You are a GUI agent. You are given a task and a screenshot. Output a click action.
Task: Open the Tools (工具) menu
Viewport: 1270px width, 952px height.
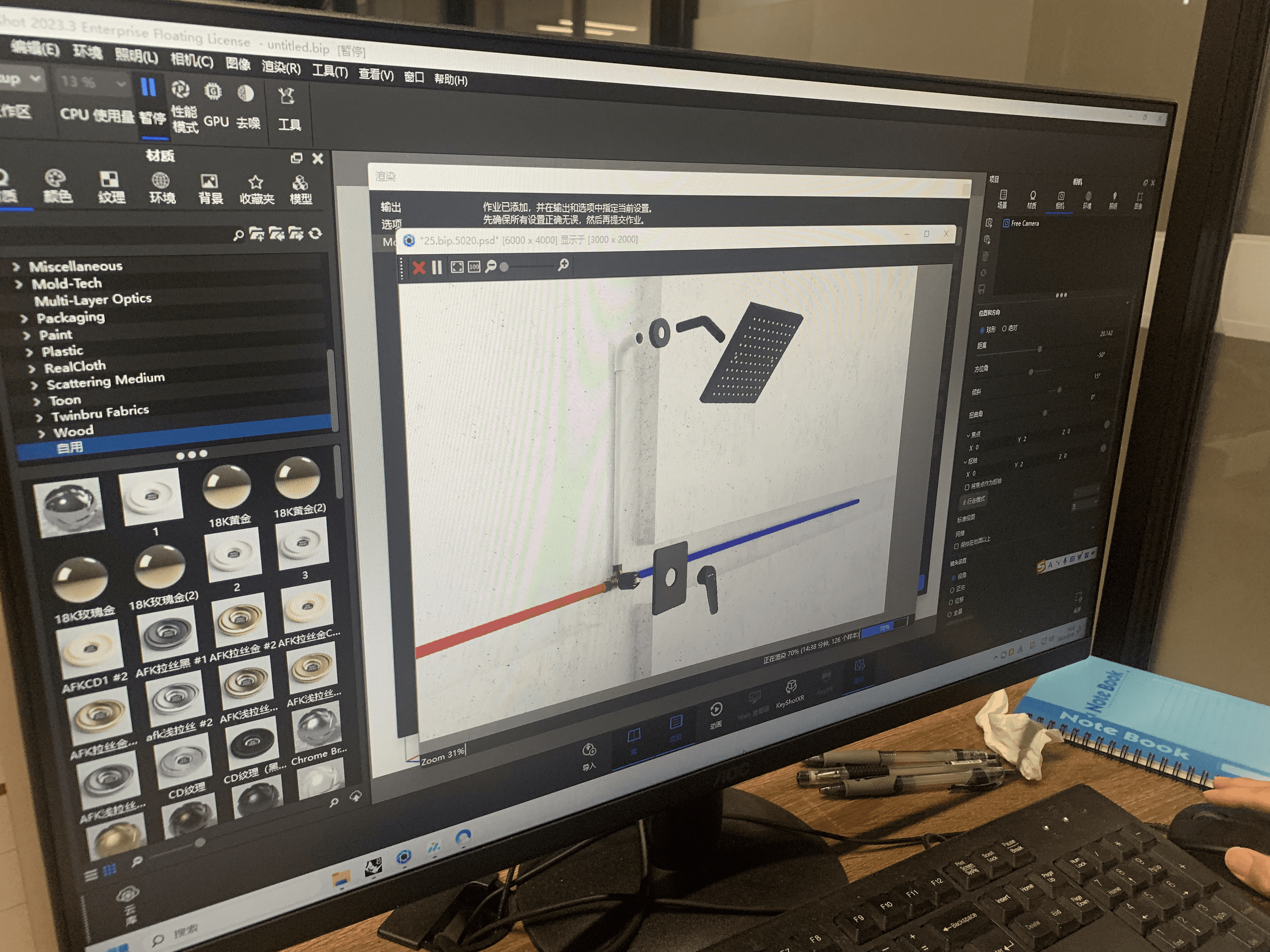(330, 71)
